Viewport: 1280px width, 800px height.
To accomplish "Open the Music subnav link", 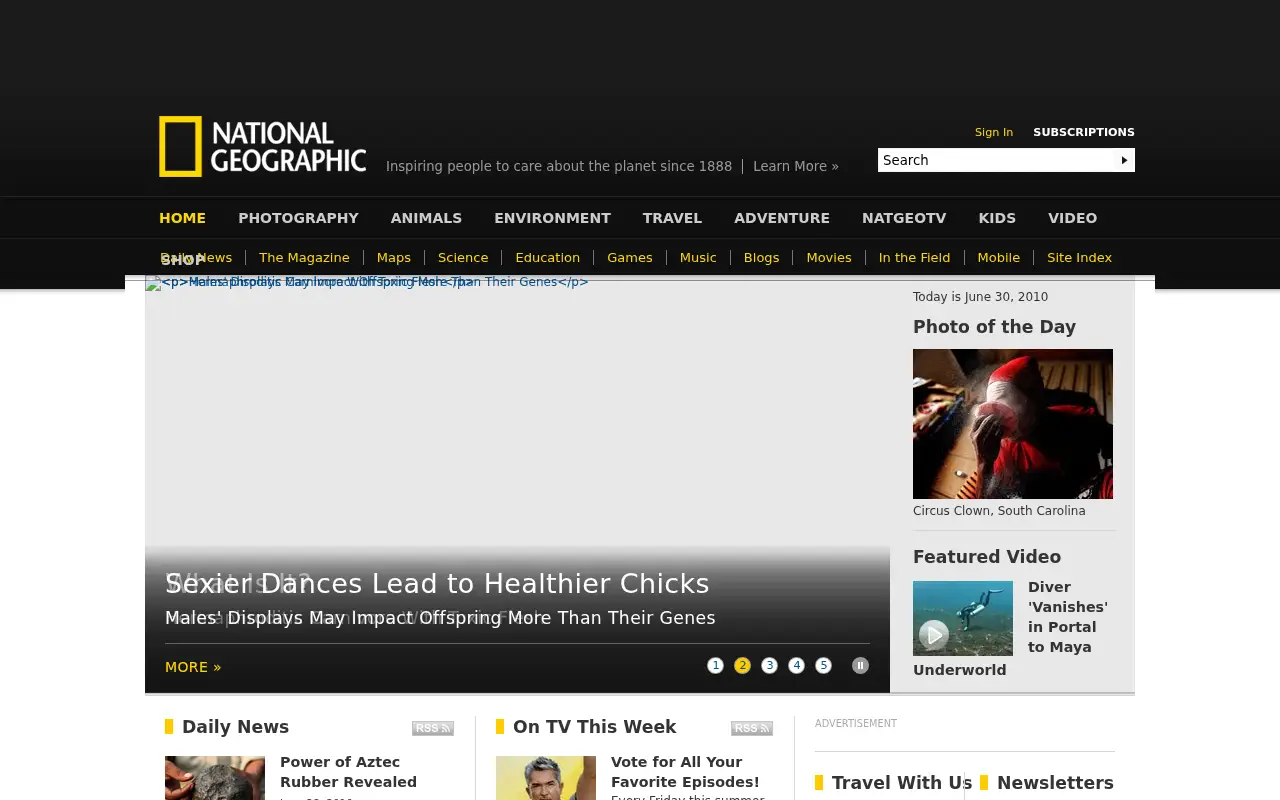I will (698, 258).
